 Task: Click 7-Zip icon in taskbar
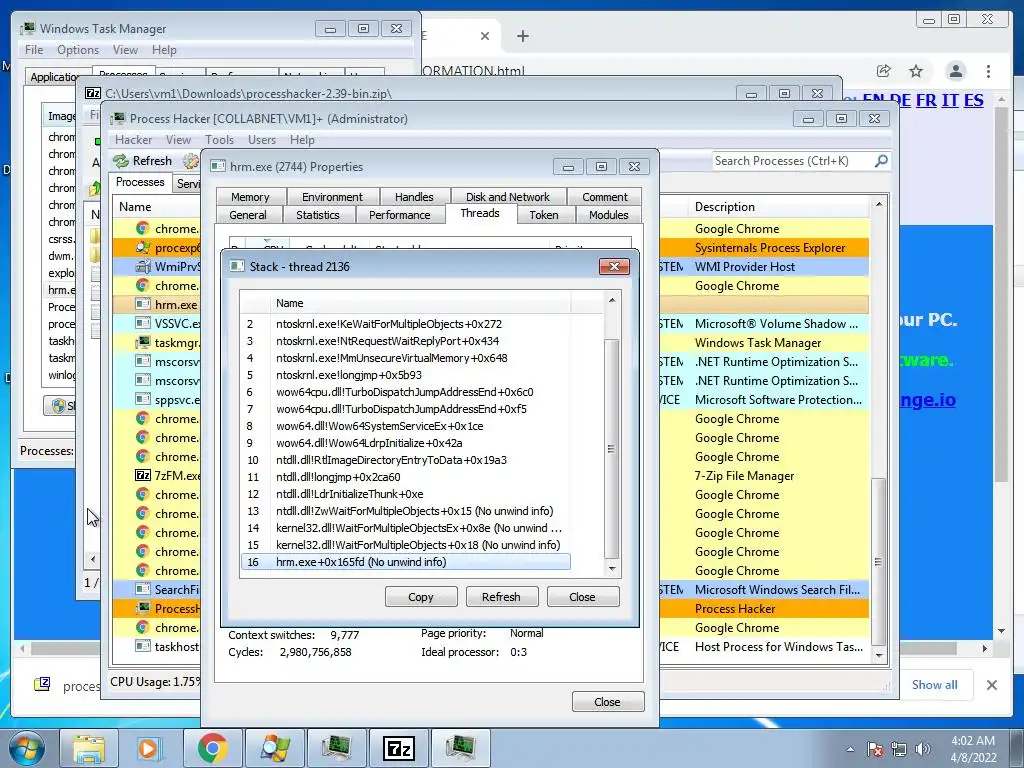tap(399, 748)
